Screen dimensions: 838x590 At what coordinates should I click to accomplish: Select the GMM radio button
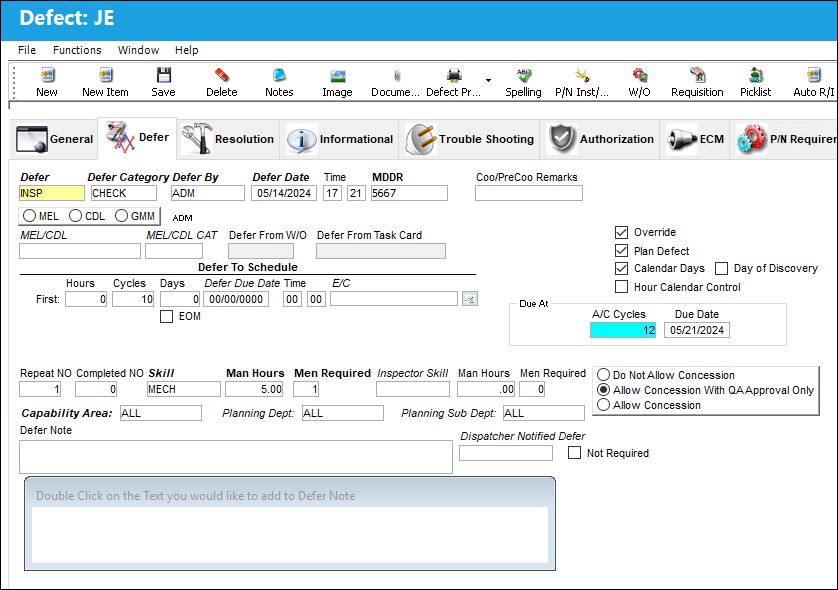click(x=121, y=216)
